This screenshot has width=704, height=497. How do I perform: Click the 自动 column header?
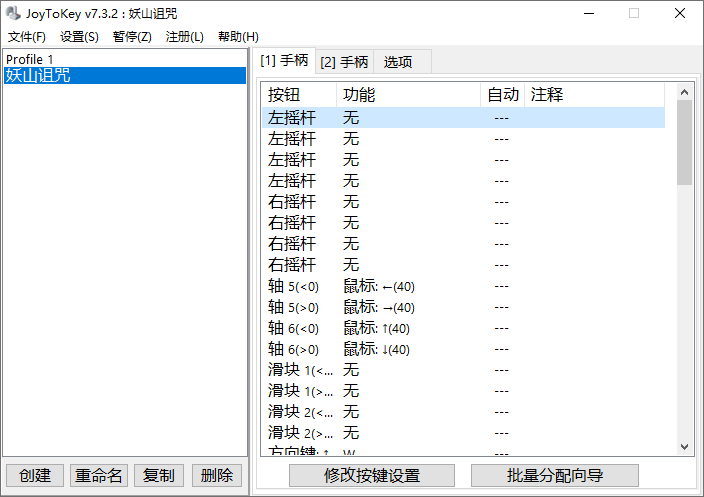coord(503,95)
